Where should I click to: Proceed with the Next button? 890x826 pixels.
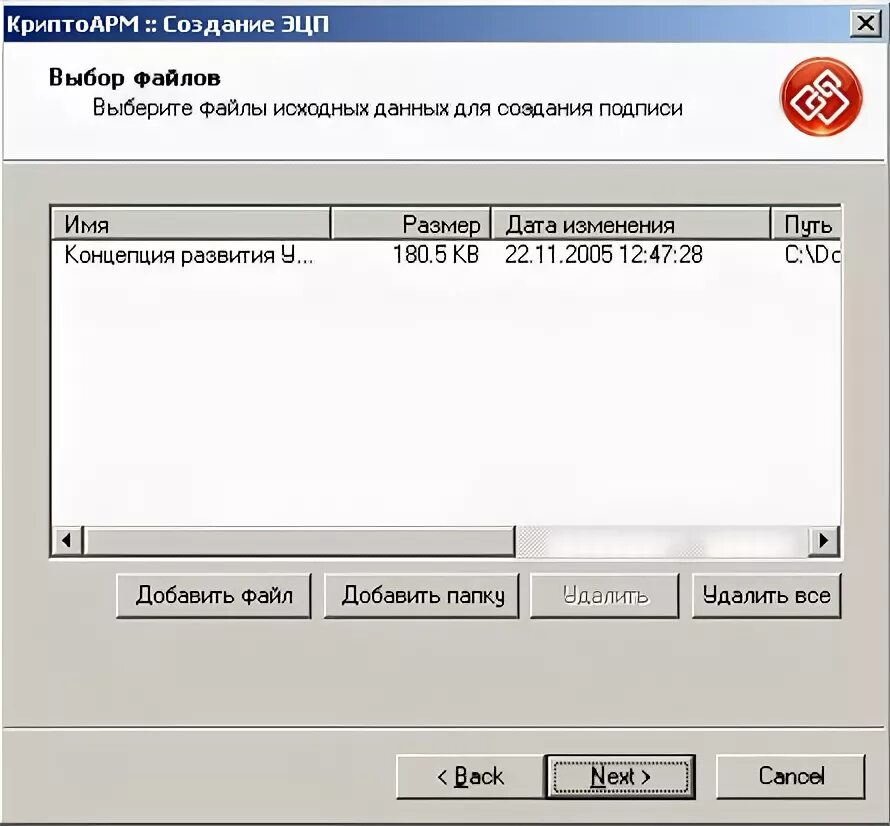tap(620, 777)
